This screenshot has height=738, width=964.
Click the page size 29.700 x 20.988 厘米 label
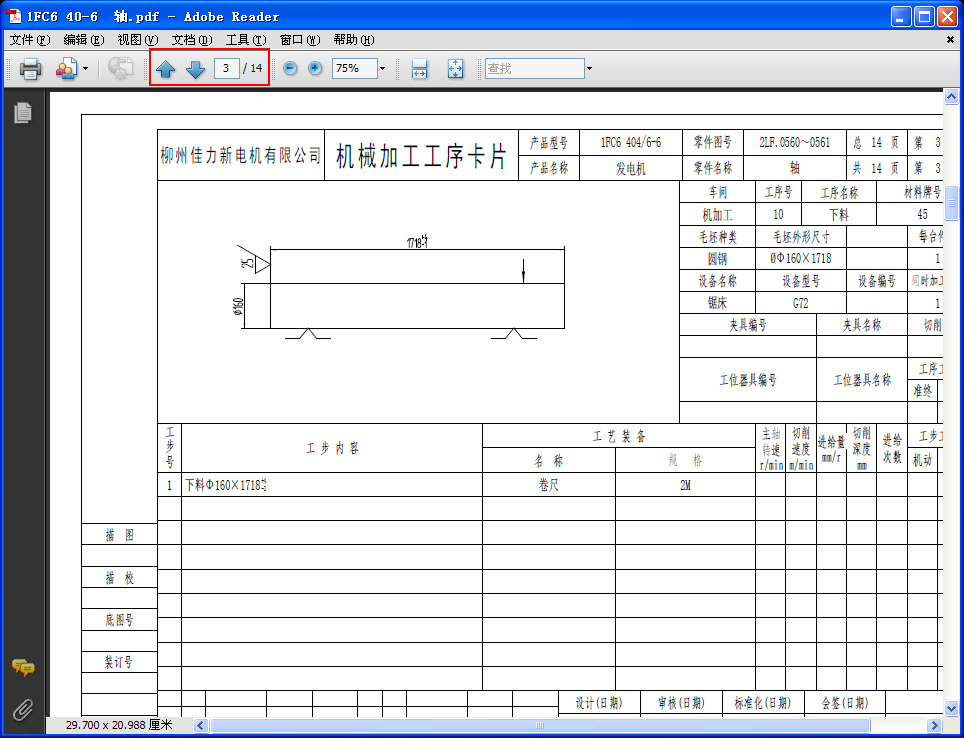(x=119, y=726)
